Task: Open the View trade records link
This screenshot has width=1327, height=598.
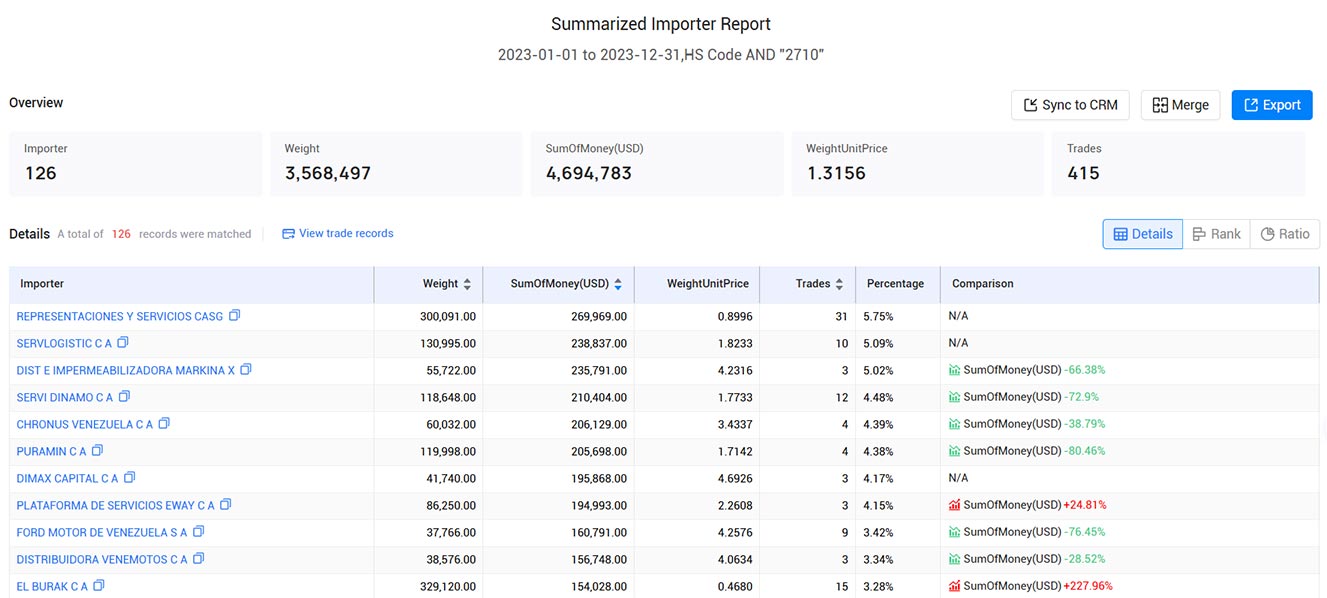Action: click(338, 234)
